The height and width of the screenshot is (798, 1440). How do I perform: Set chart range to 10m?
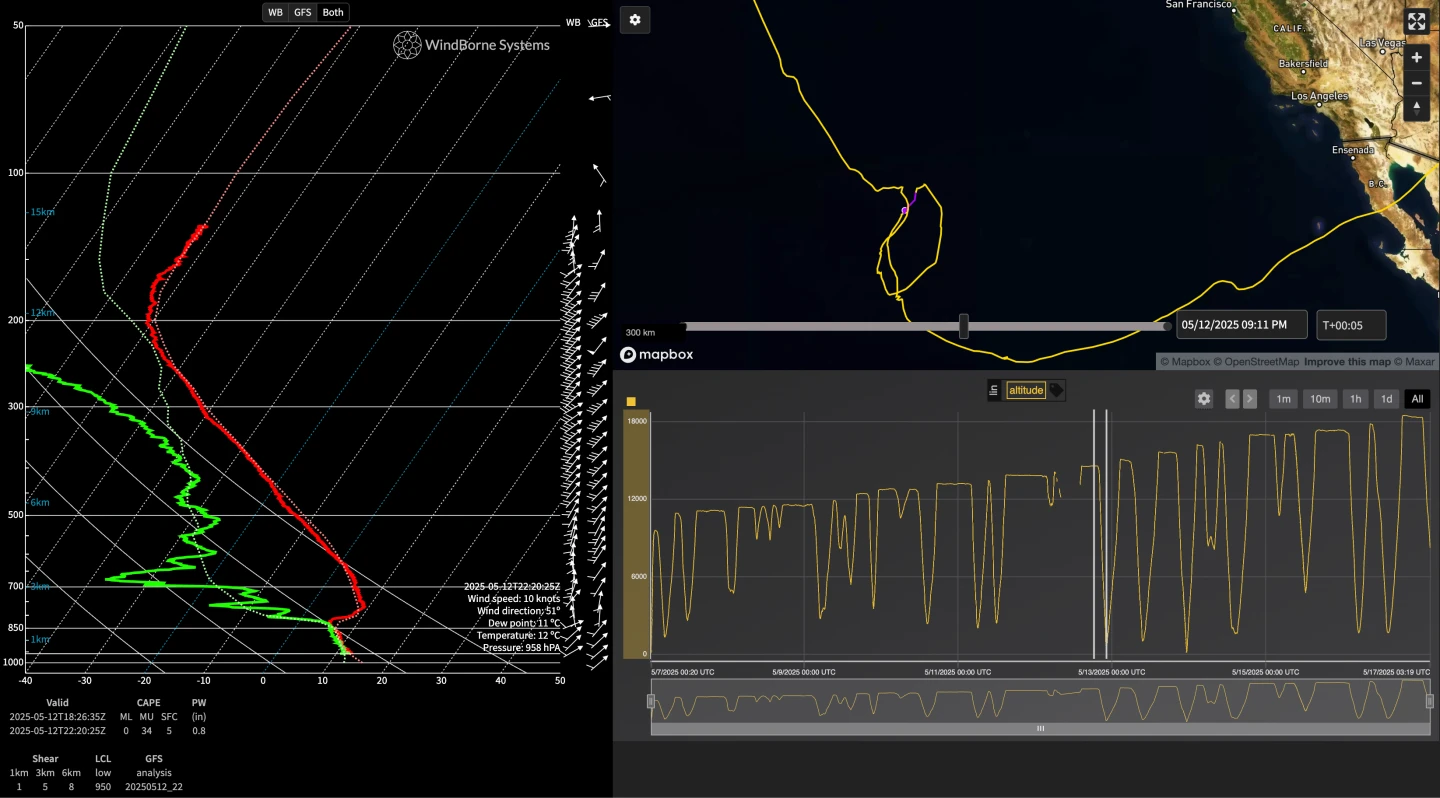1320,399
